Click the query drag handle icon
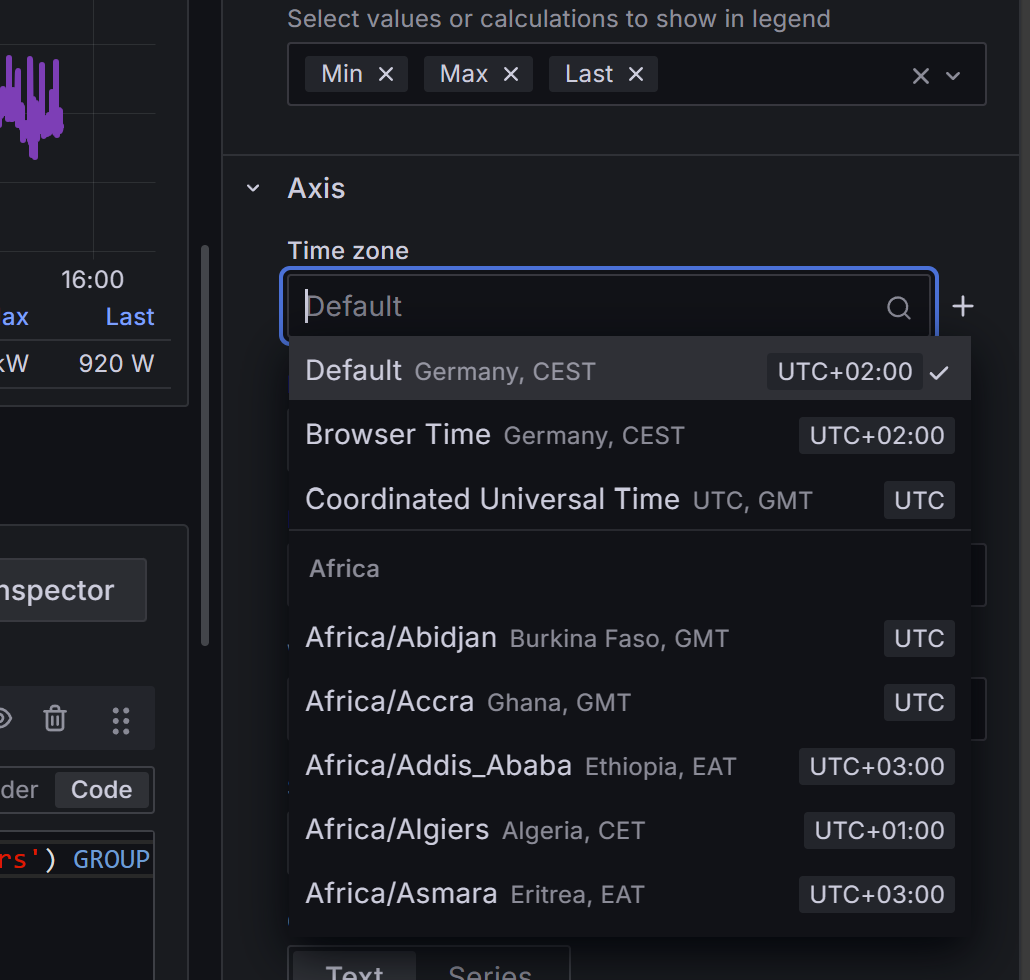The width and height of the screenshot is (1030, 980). [x=121, y=719]
